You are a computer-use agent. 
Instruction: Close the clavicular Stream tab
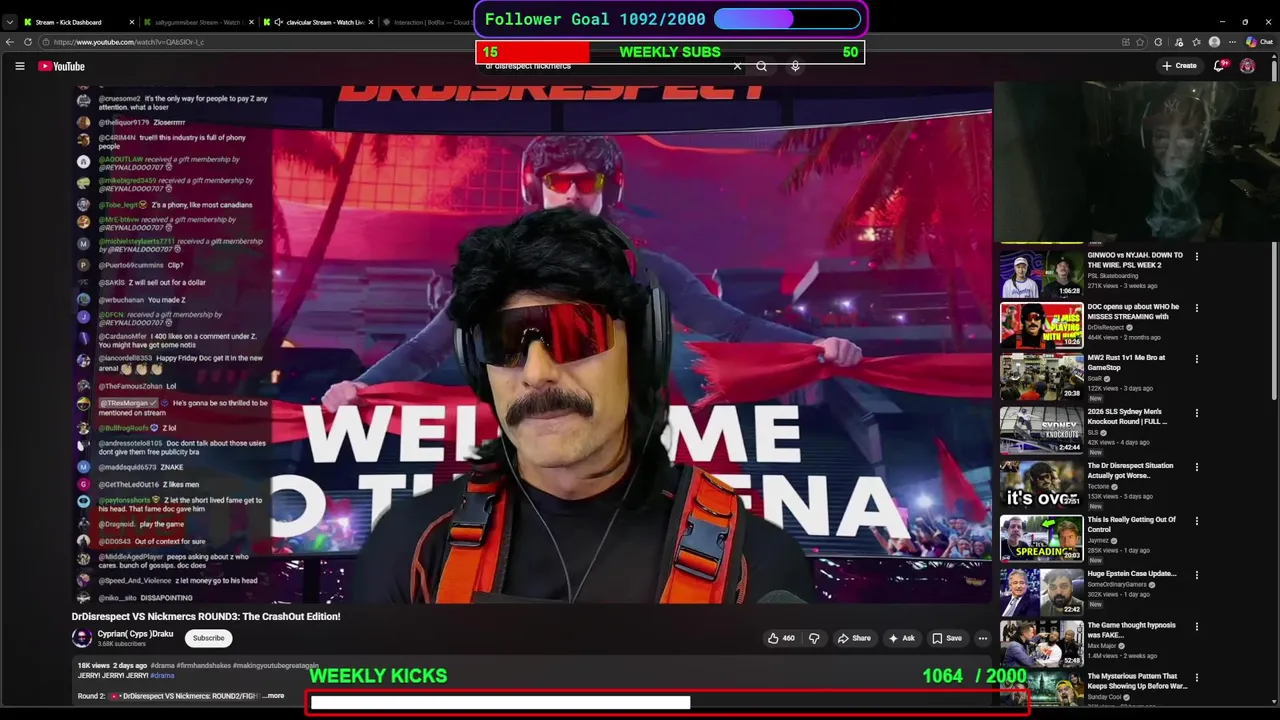pyautogui.click(x=371, y=22)
